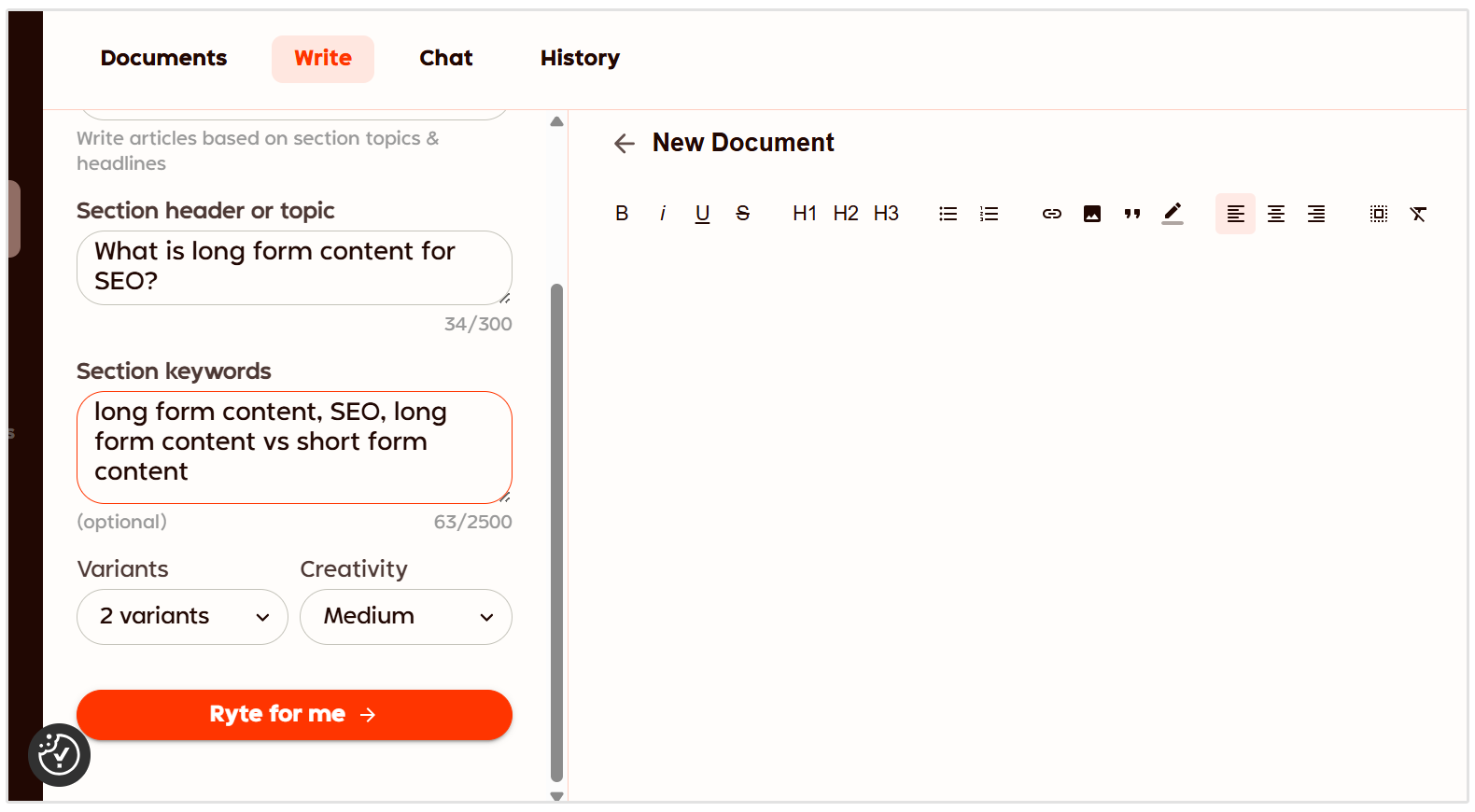Image resolution: width=1475 pixels, height=812 pixels.
Task: Center align the text
Action: (x=1275, y=214)
